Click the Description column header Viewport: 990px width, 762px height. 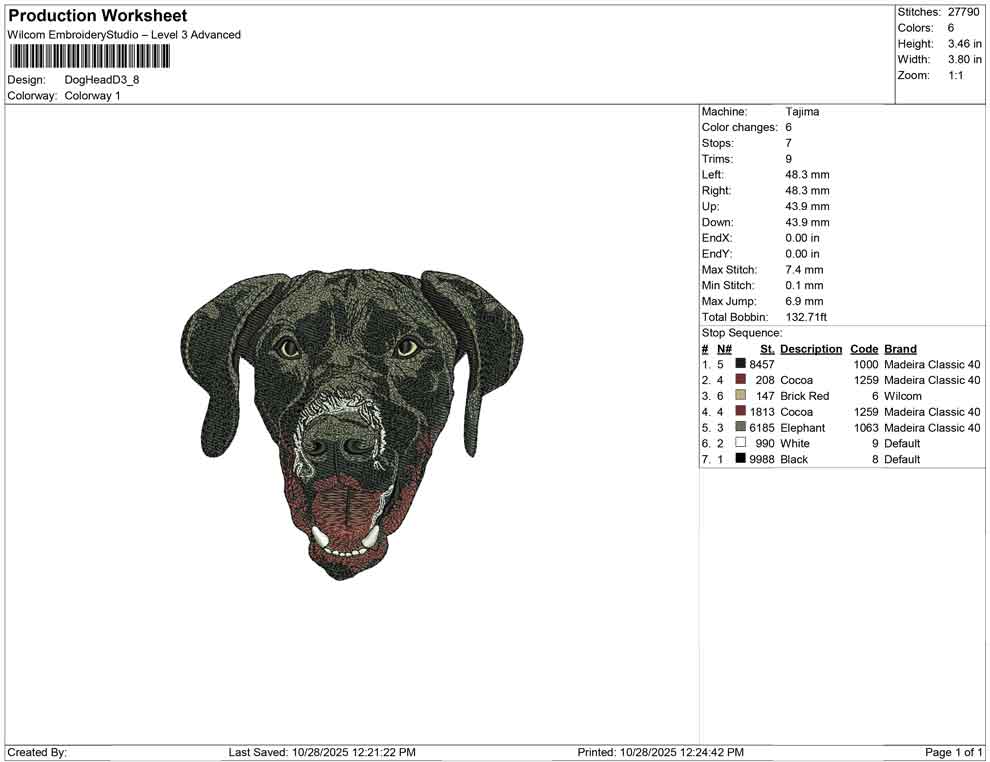click(x=810, y=348)
